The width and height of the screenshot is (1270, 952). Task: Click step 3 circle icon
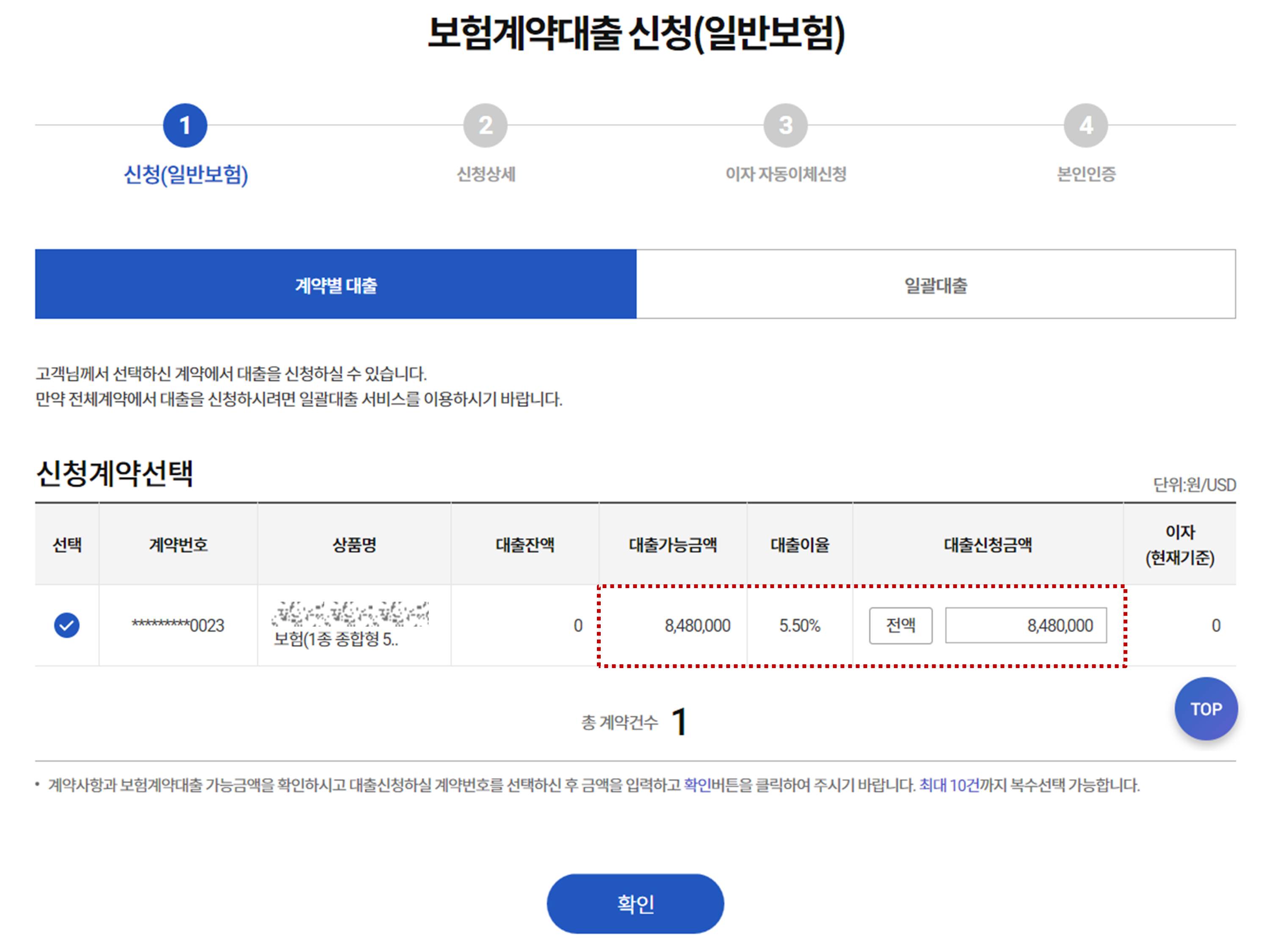pyautogui.click(x=785, y=125)
